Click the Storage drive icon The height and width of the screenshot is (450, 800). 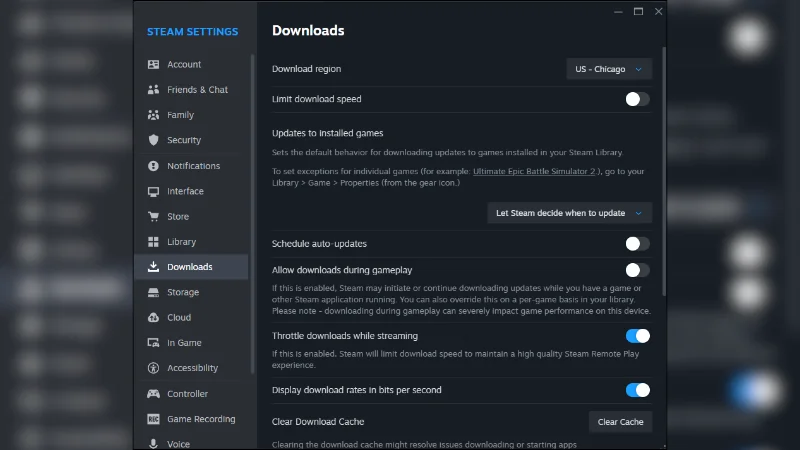click(153, 292)
